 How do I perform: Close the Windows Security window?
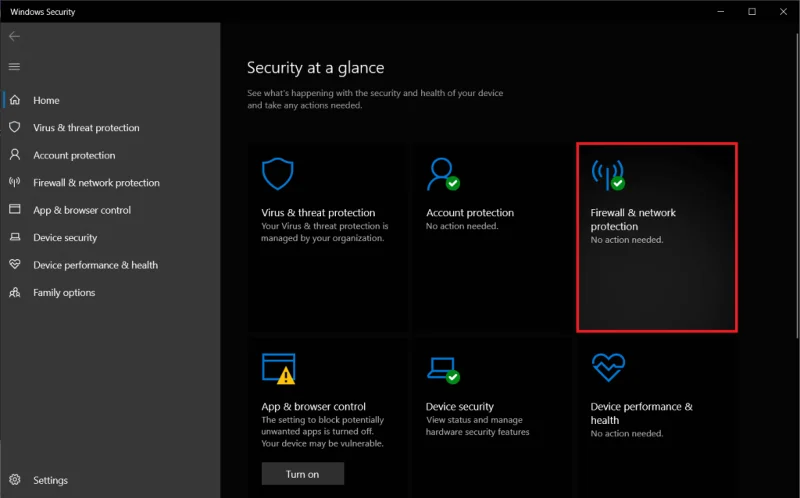point(783,11)
